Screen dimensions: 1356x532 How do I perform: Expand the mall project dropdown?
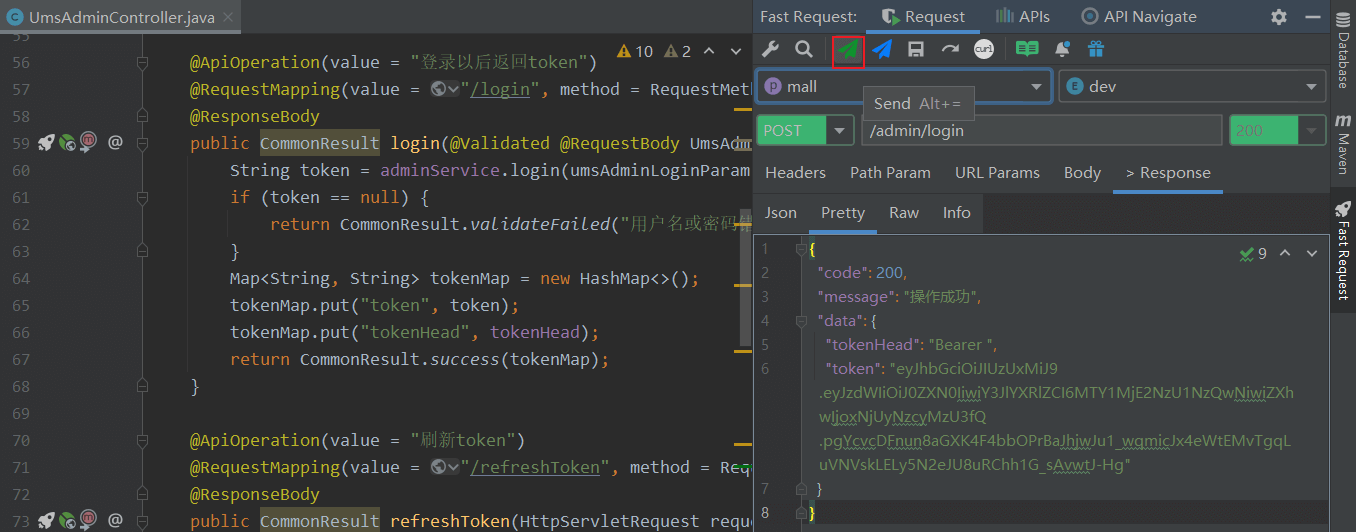[1037, 87]
